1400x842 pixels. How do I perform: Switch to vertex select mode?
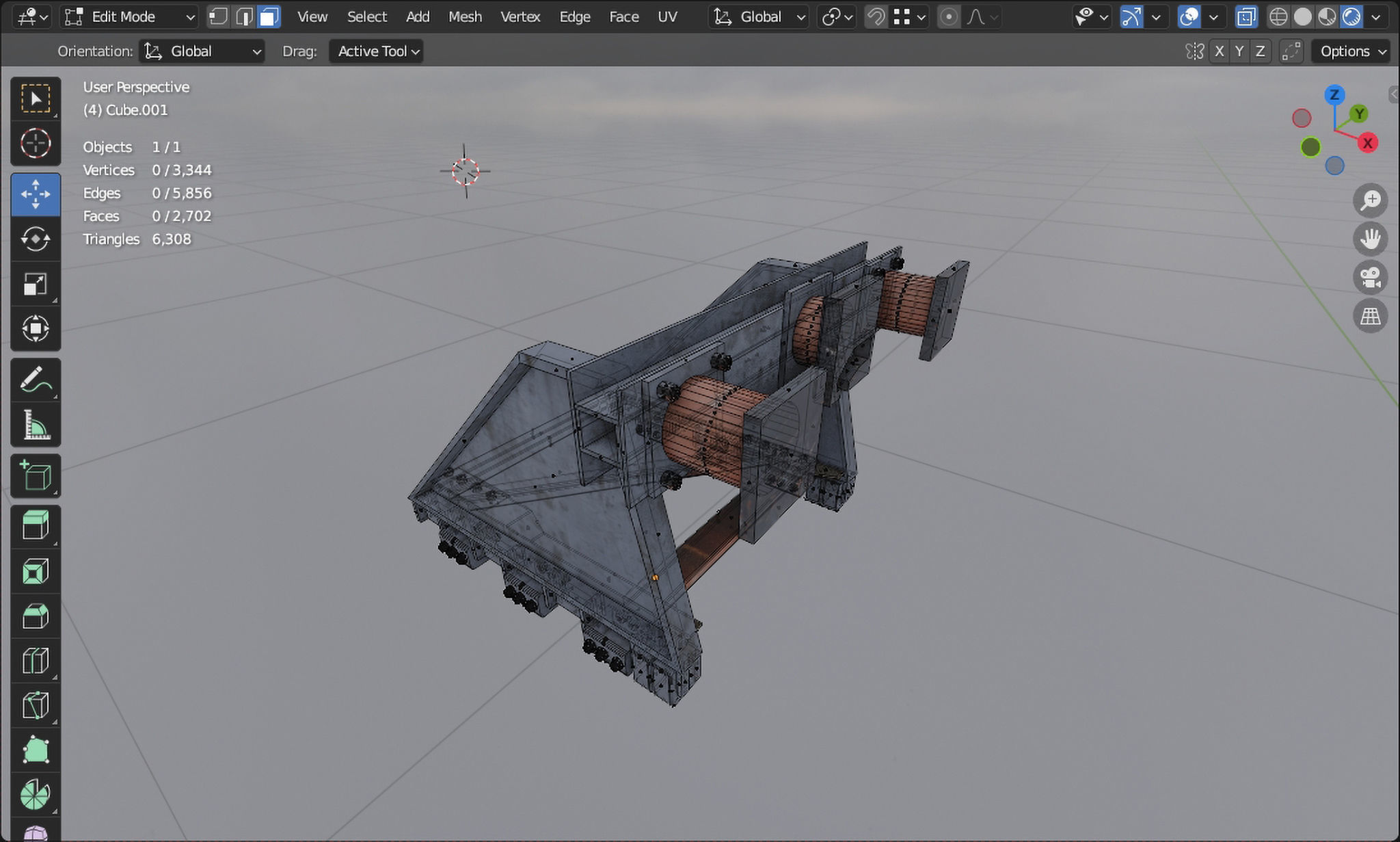[218, 16]
